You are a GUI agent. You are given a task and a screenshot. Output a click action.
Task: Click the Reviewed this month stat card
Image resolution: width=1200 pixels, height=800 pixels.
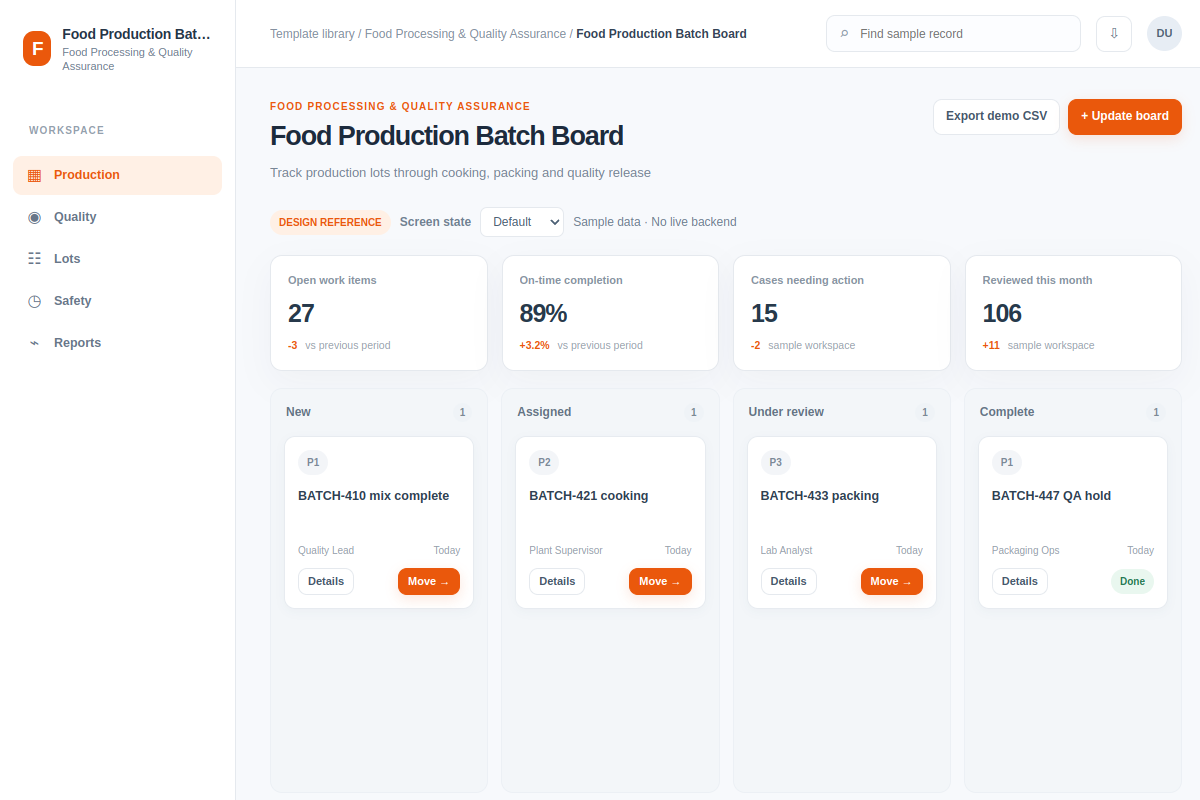1073,313
